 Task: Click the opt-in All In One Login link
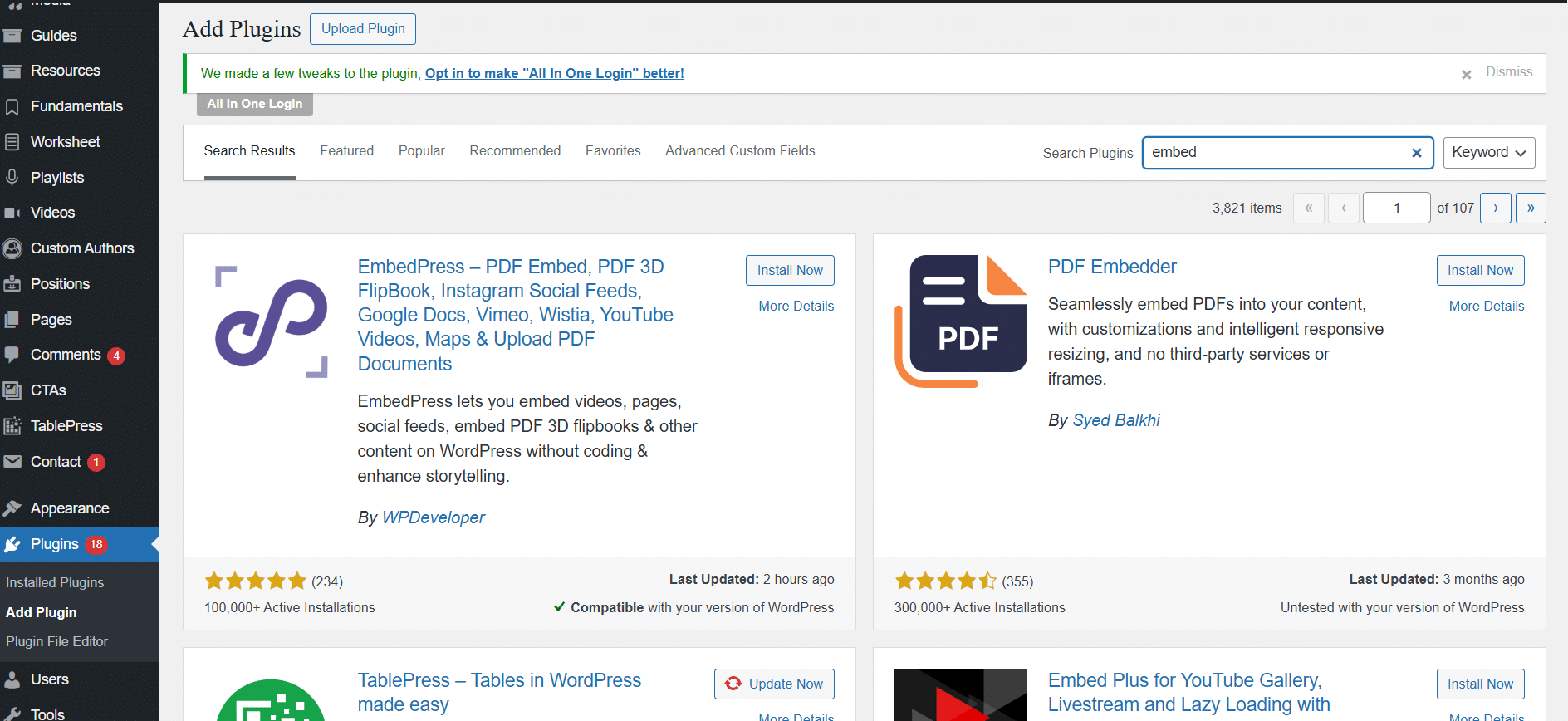click(x=555, y=73)
